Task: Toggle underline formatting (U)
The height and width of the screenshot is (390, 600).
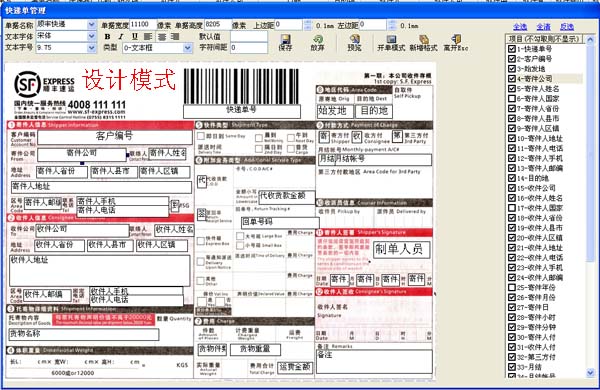Action: [135, 37]
